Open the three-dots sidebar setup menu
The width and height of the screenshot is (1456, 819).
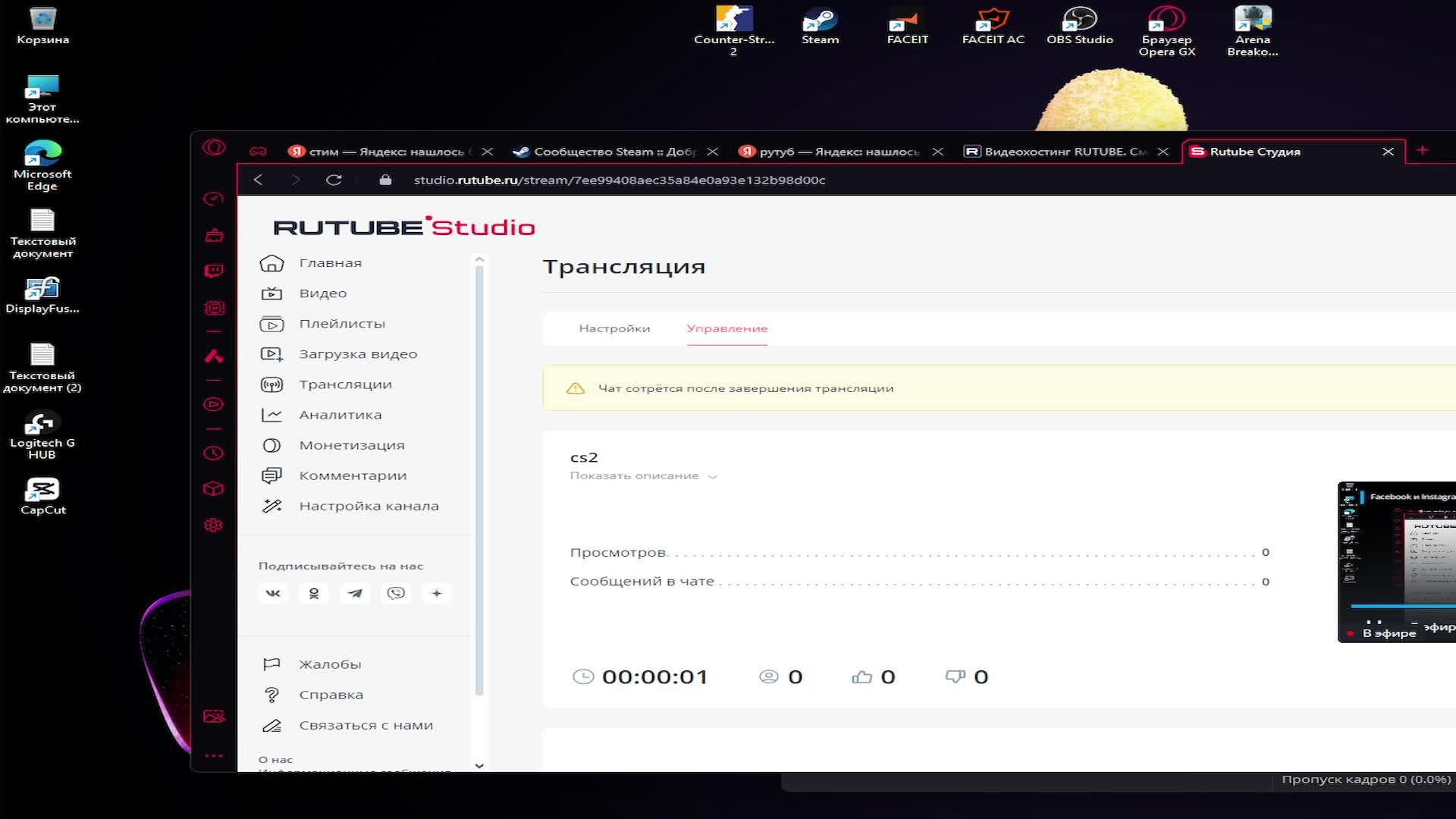214,755
